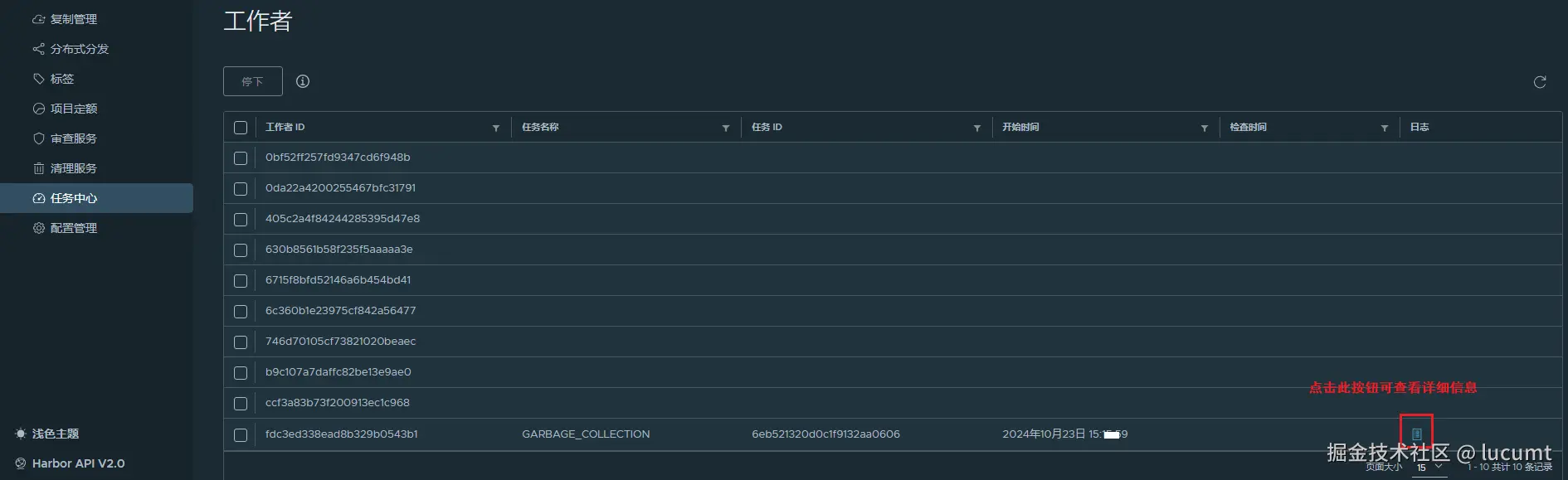Toggle the select-all checkbox in table header
Image resolution: width=1568 pixels, height=480 pixels.
click(241, 128)
